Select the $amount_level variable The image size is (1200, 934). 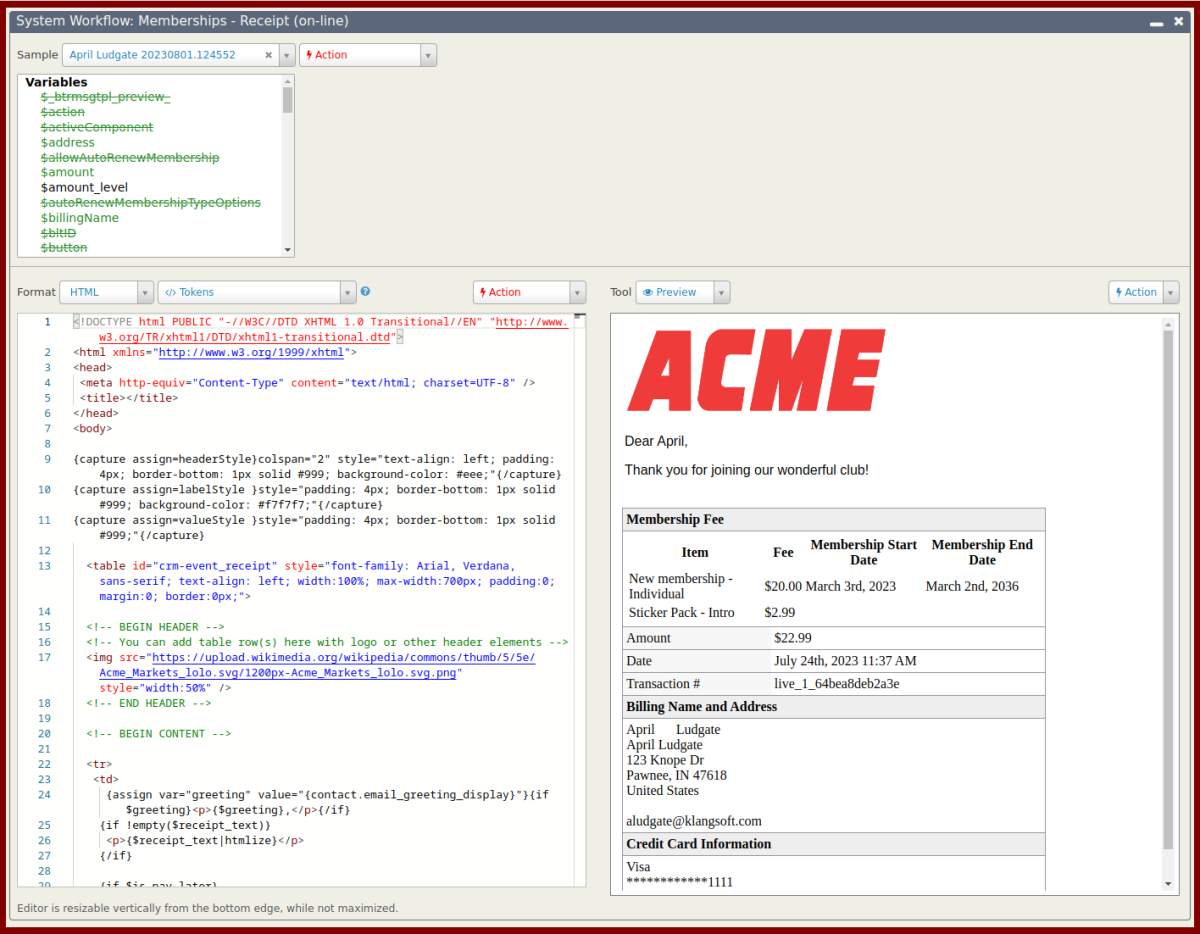pyautogui.click(x=84, y=187)
